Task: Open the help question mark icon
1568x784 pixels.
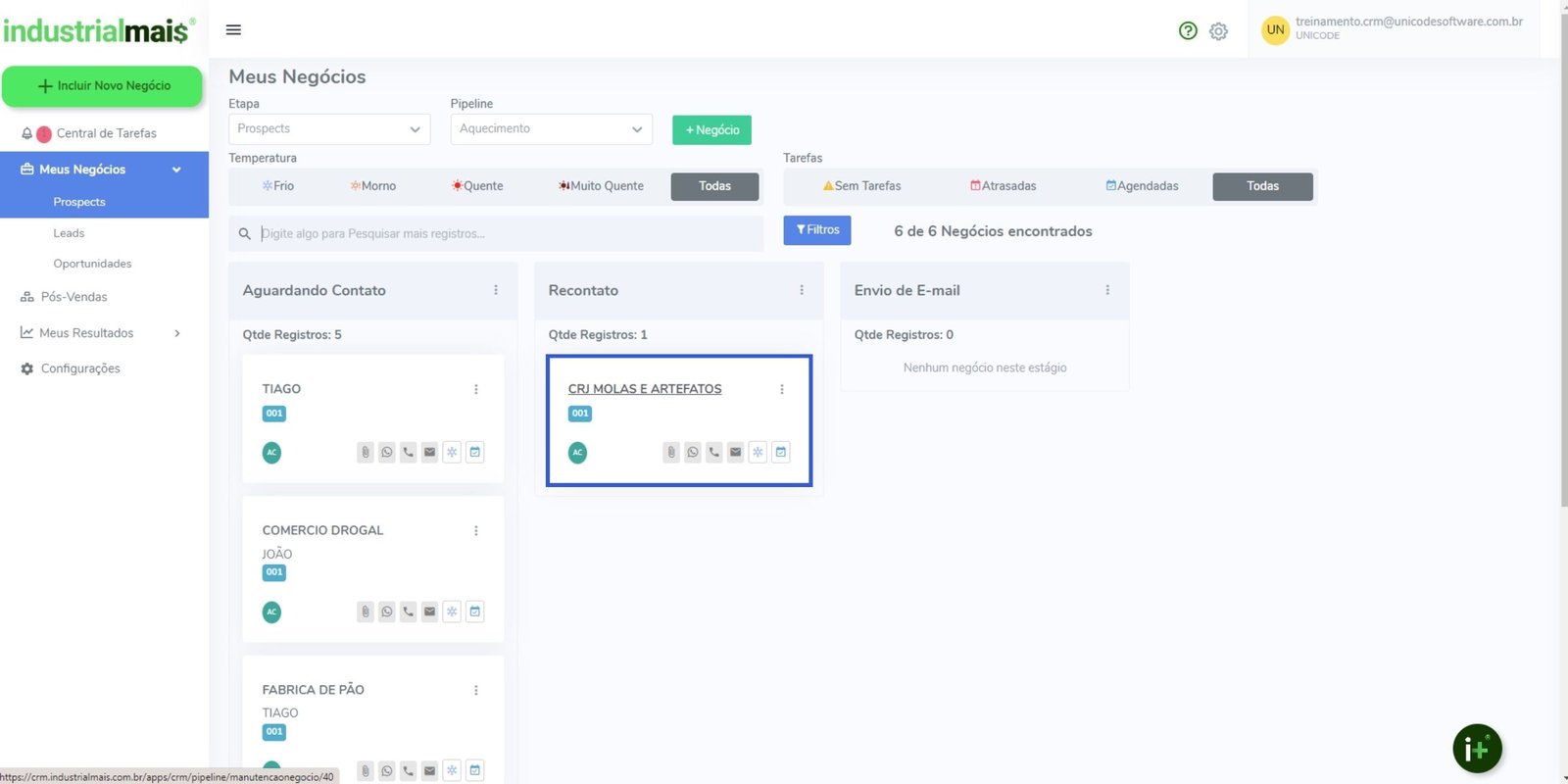Action: click(x=1188, y=30)
